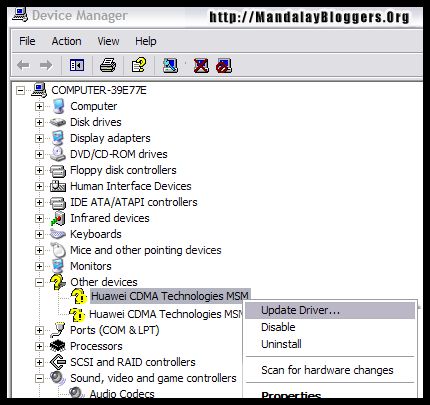Collapse the COMPUTER-39E77E root node
This screenshot has width=430, height=405.
click(x=21, y=90)
